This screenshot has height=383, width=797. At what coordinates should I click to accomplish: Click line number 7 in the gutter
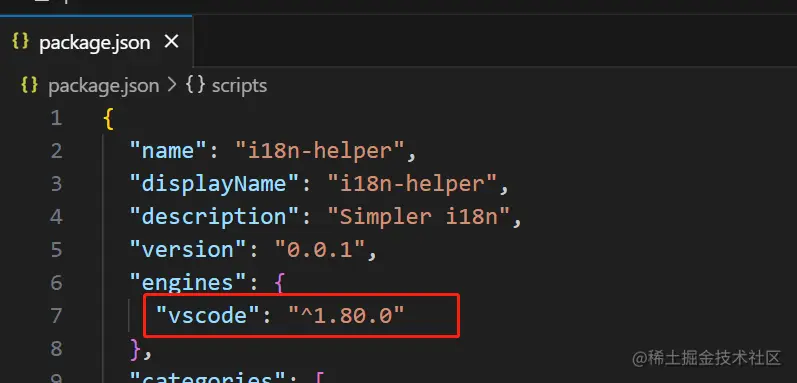[x=56, y=315]
